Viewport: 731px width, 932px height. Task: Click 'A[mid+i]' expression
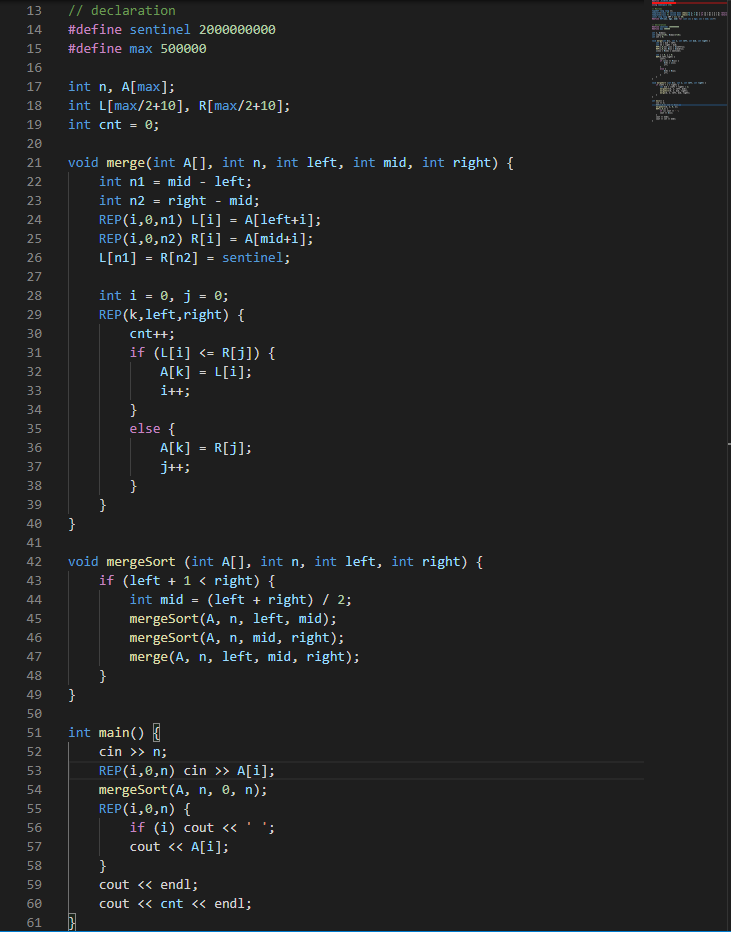pos(275,239)
